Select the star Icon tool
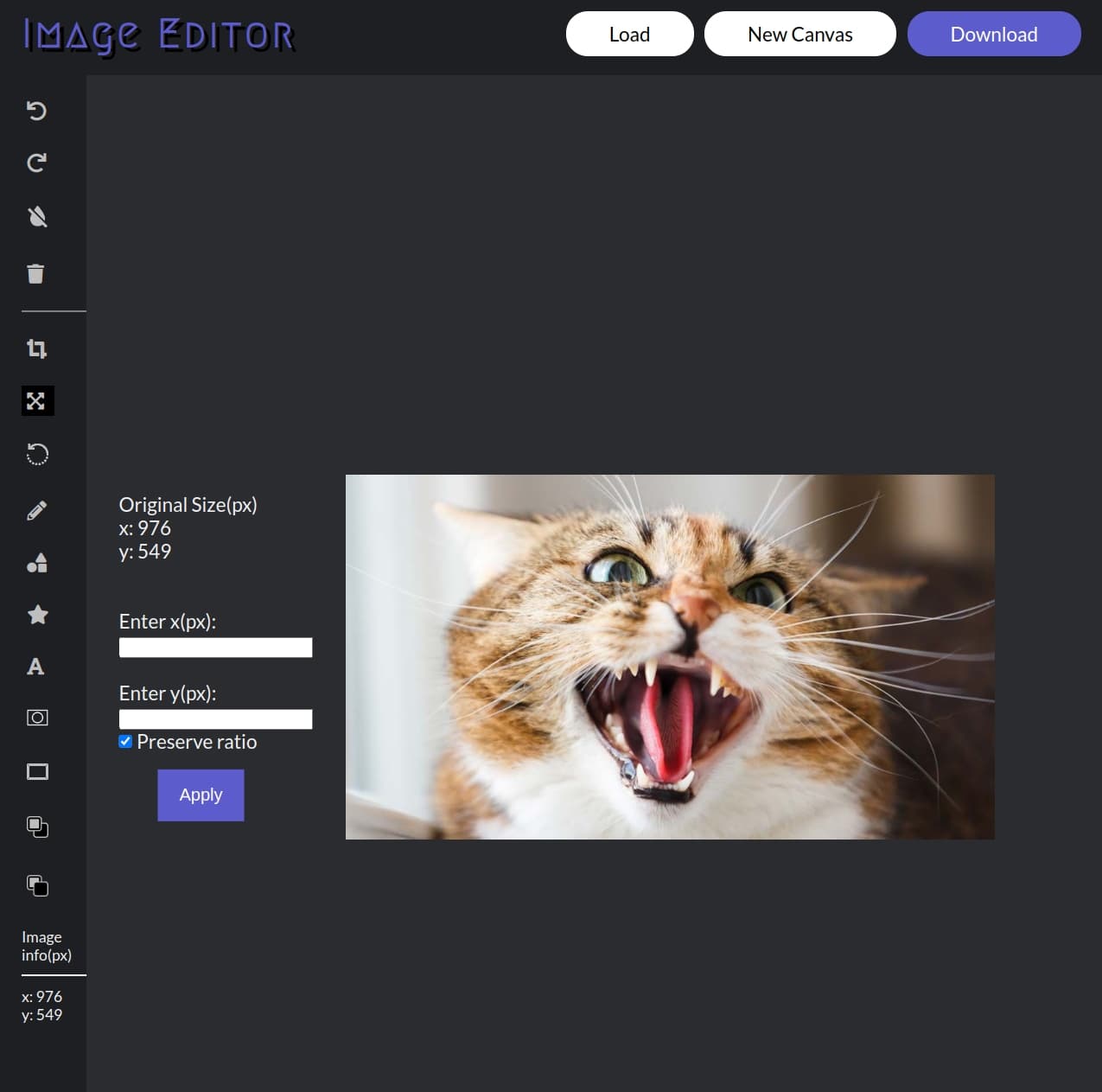 tap(36, 615)
